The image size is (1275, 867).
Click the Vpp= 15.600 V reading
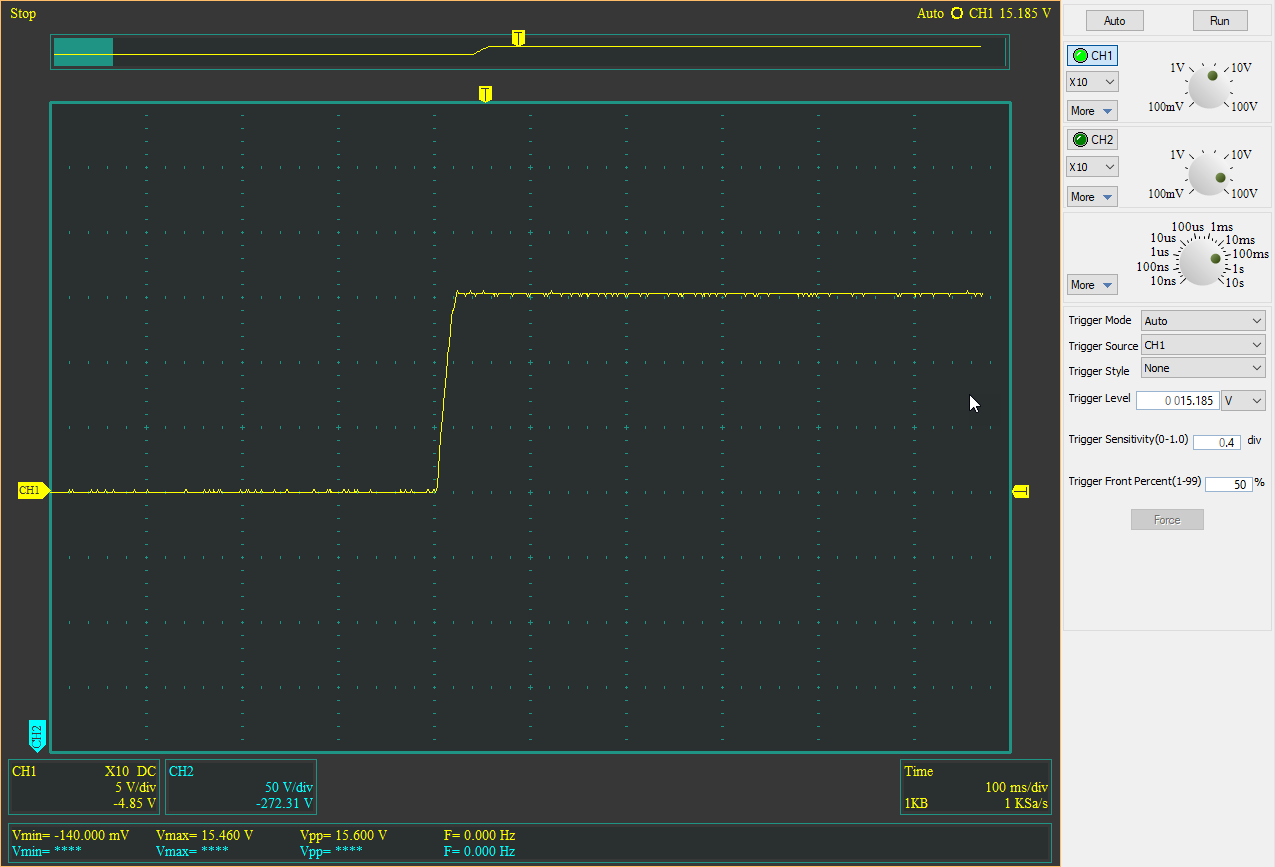343,835
